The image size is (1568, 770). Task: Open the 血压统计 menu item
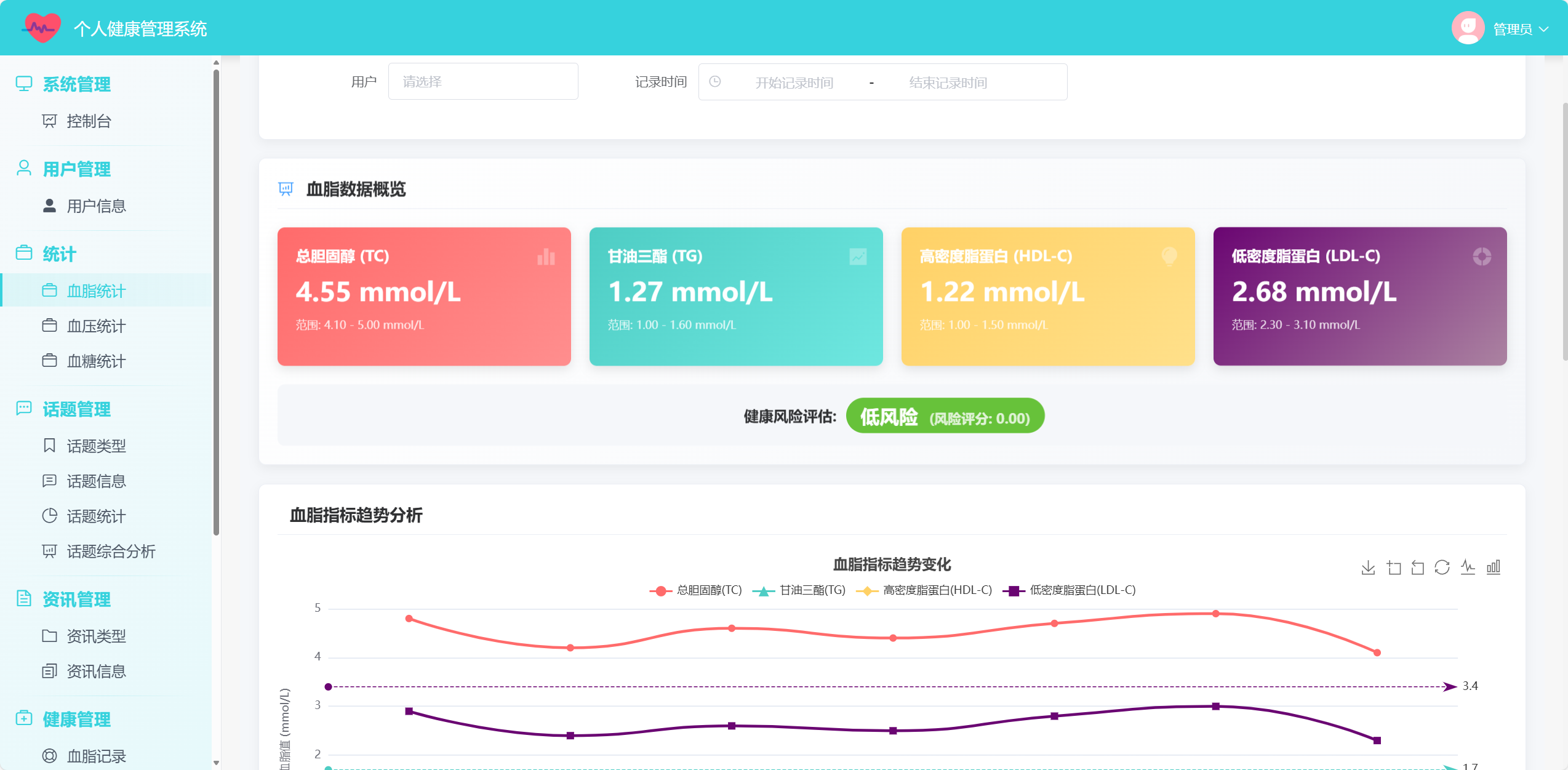pos(106,326)
